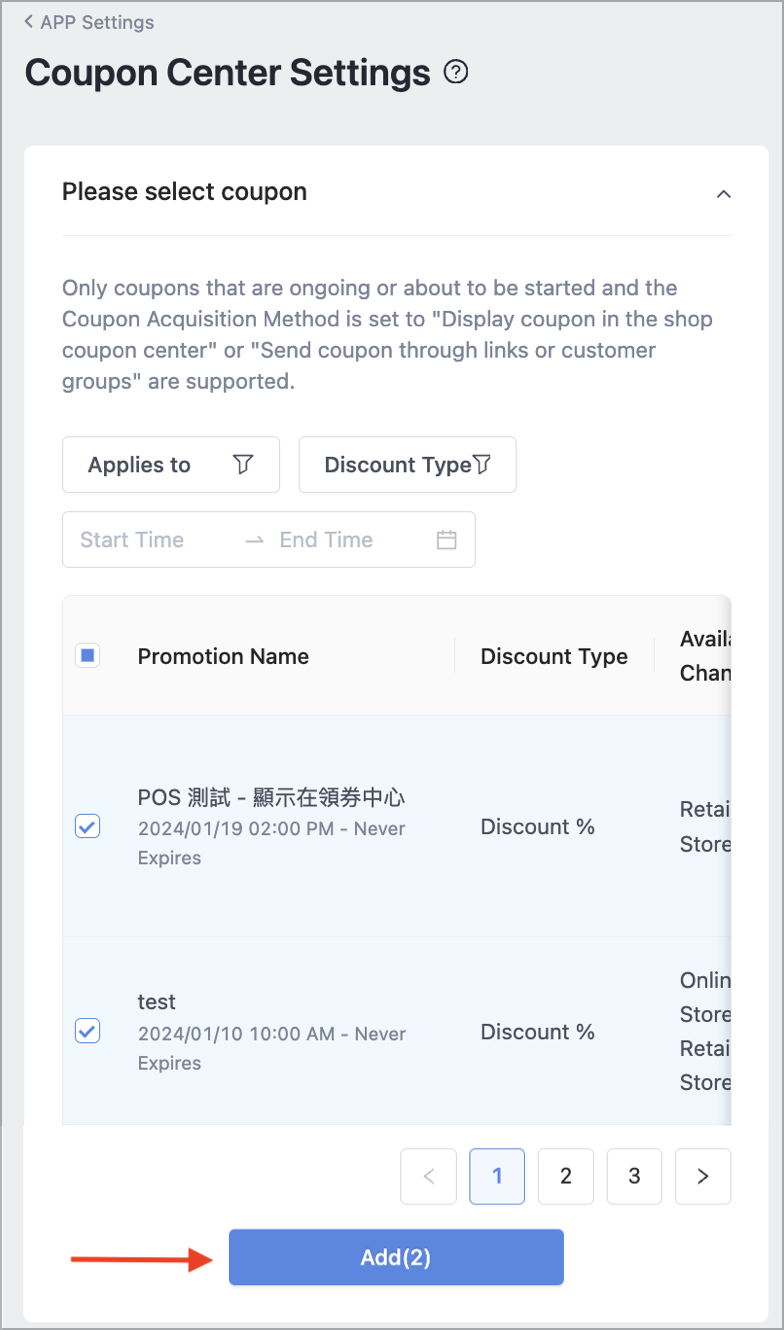Go to page 3
784x1330 pixels.
(634, 1176)
